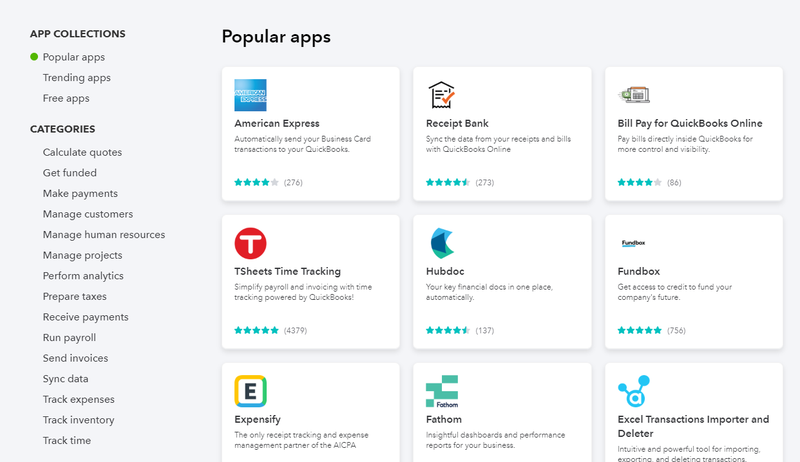Click the Bill Pay star rating
Viewport: 800px width, 462px height.
click(640, 183)
